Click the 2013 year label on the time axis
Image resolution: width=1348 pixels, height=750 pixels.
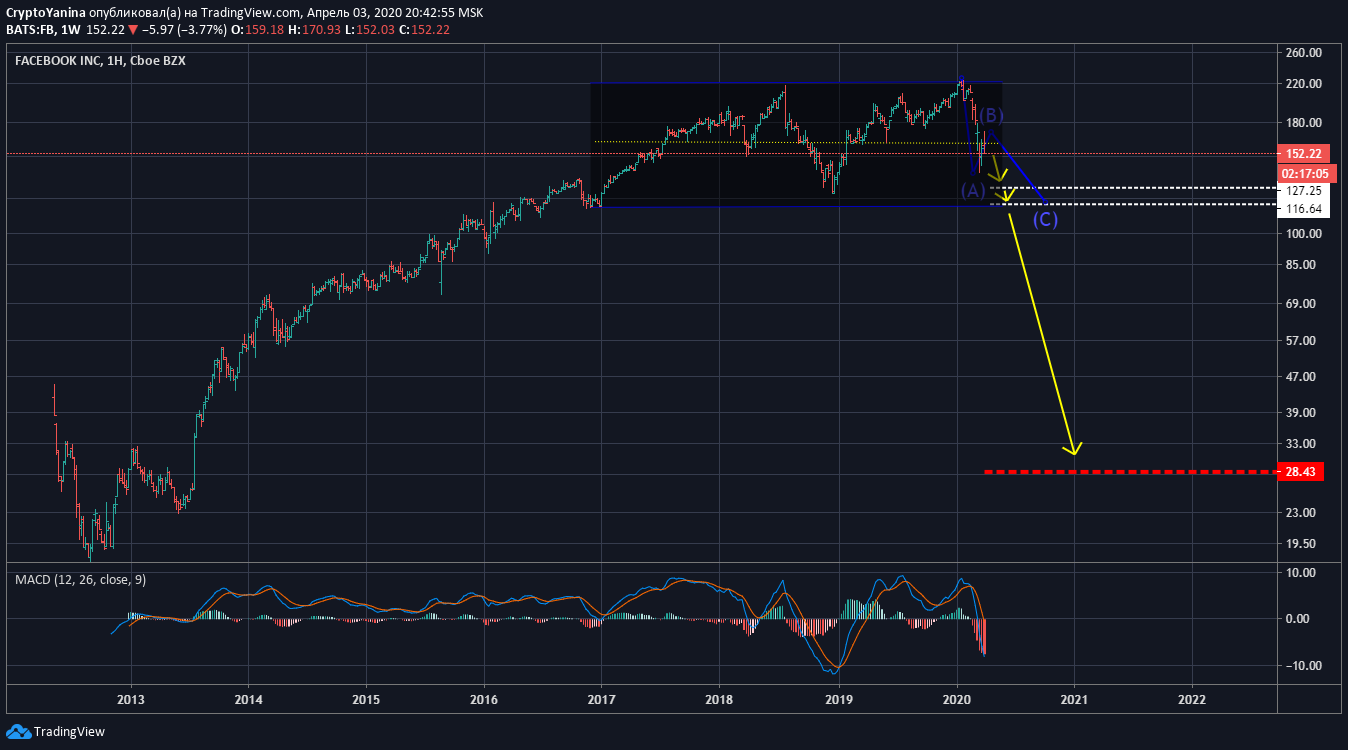[x=130, y=699]
